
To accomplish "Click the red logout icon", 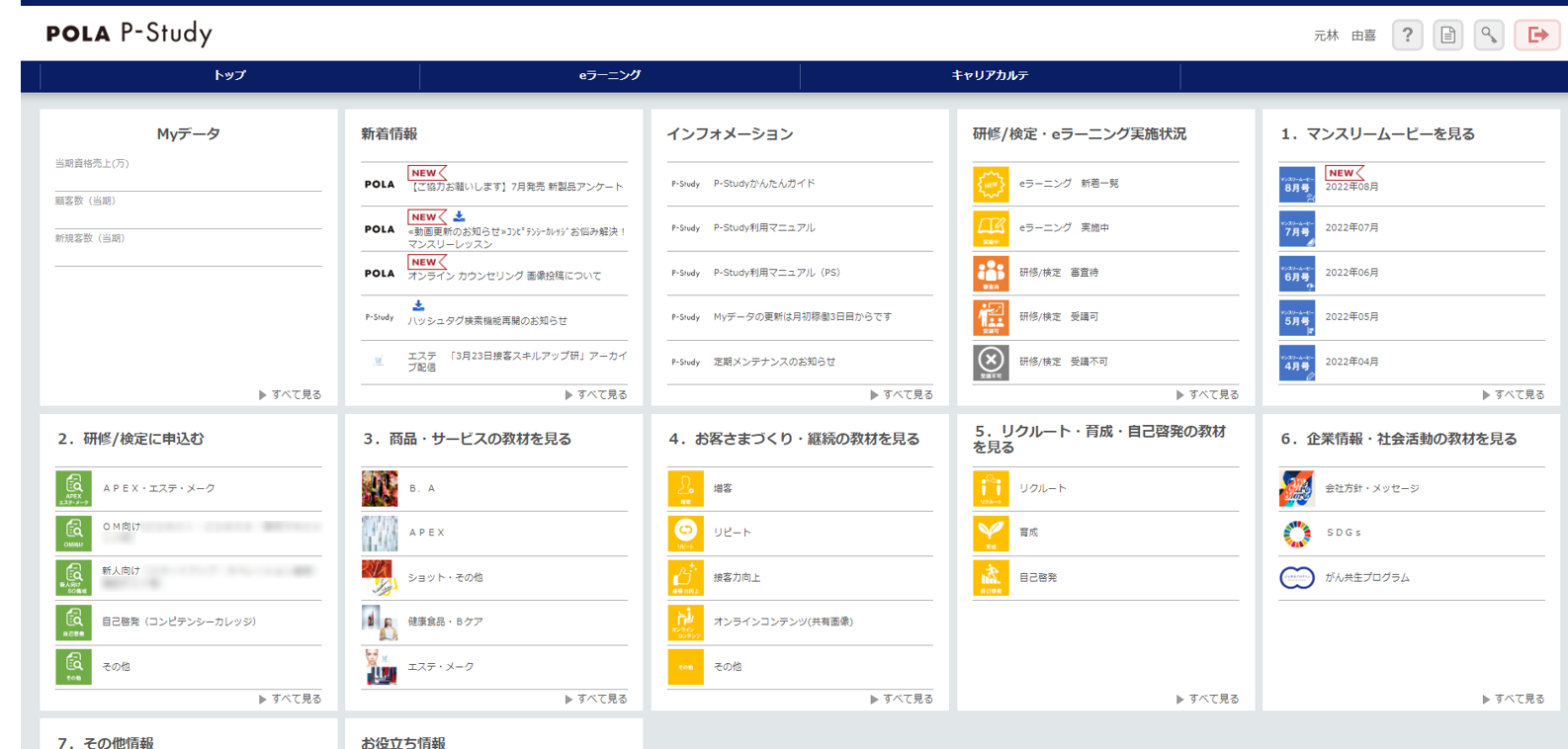I will (x=1537, y=36).
